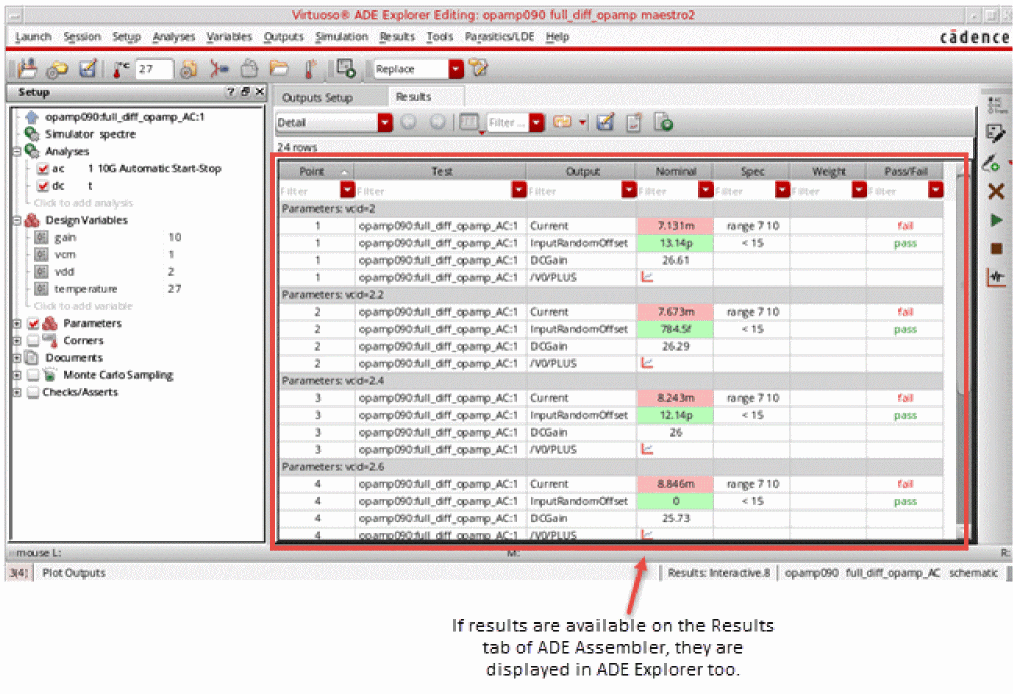1013x694 pixels.
Task: Open the Nominal column filter dropdown arrow
Action: (x=705, y=190)
